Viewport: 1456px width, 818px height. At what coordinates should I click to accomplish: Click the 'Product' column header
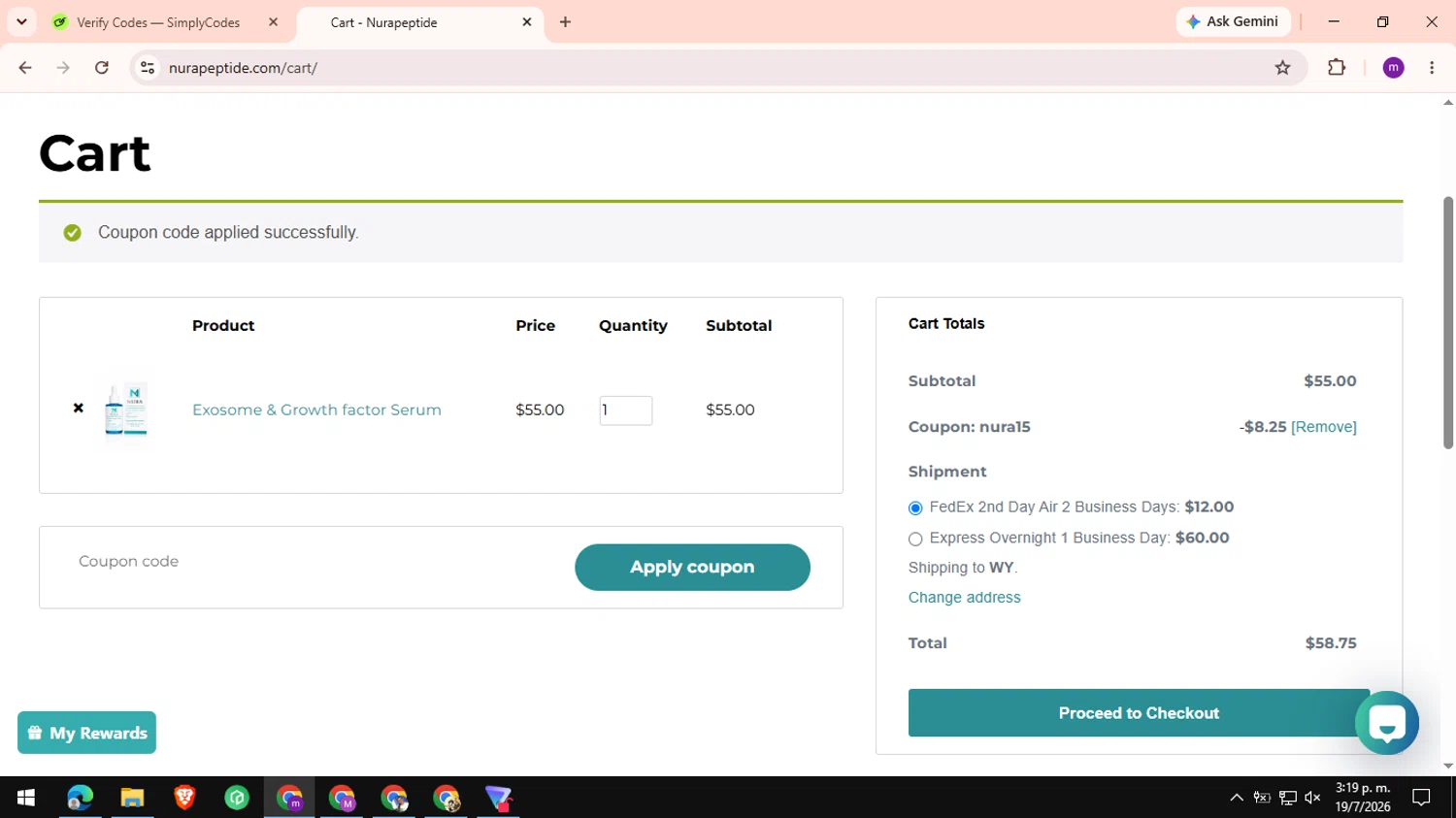point(223,326)
